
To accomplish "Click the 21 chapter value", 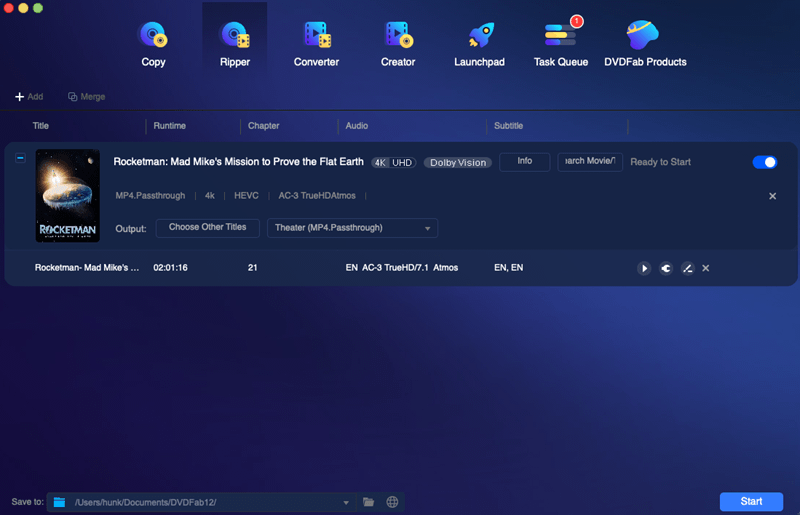I will tap(253, 267).
